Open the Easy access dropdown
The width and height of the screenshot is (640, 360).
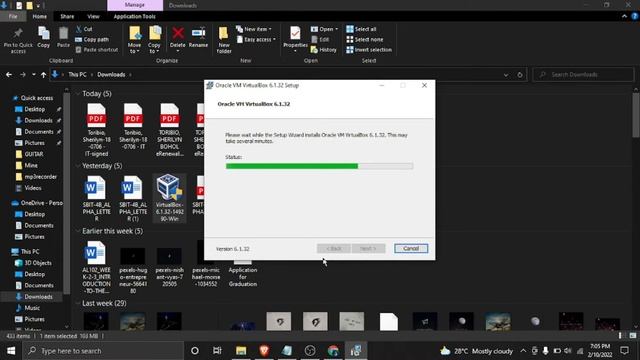tap(256, 40)
